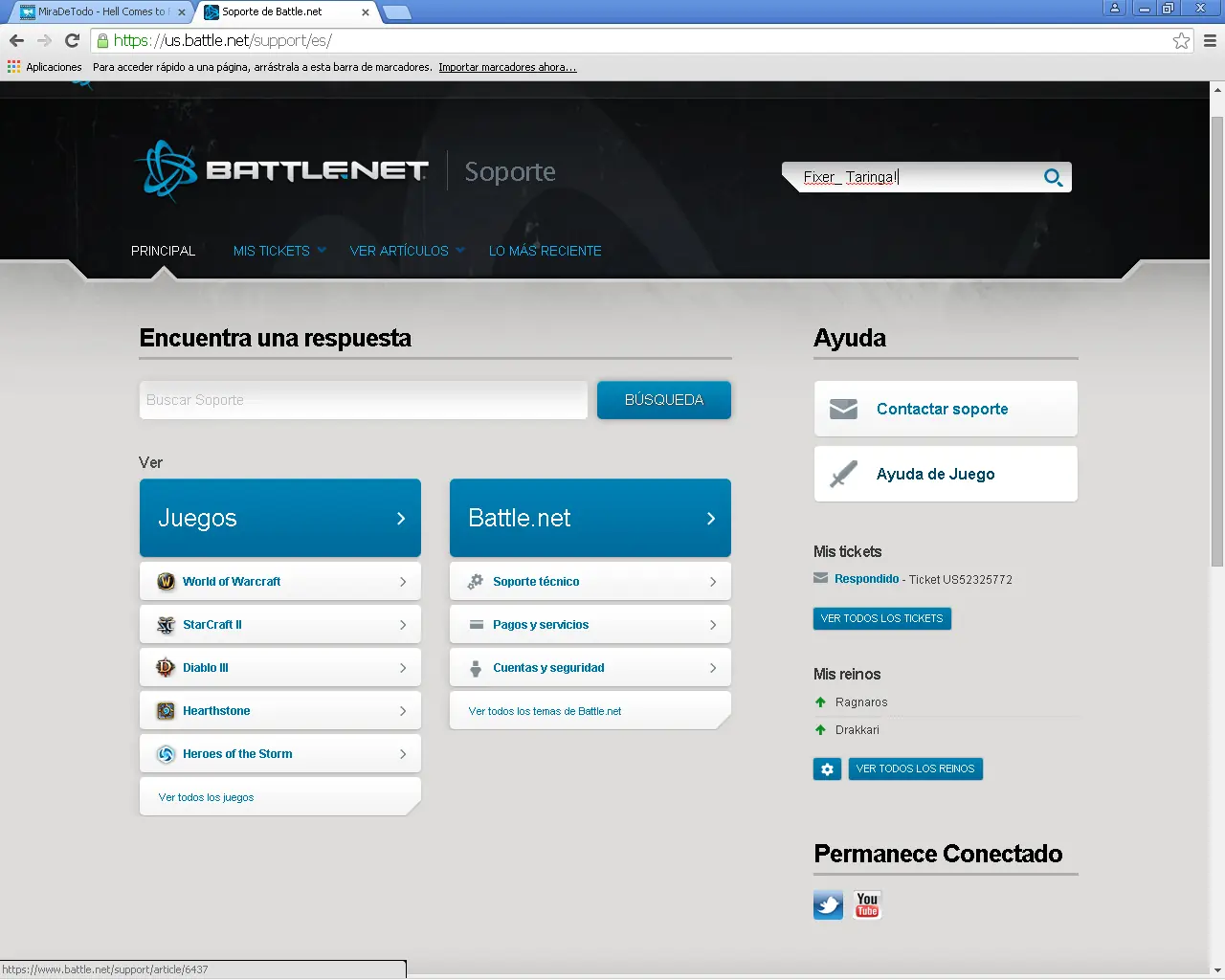The height and width of the screenshot is (980, 1225).
Task: Click the envelope icon beside Contactar soporte
Action: (843, 409)
